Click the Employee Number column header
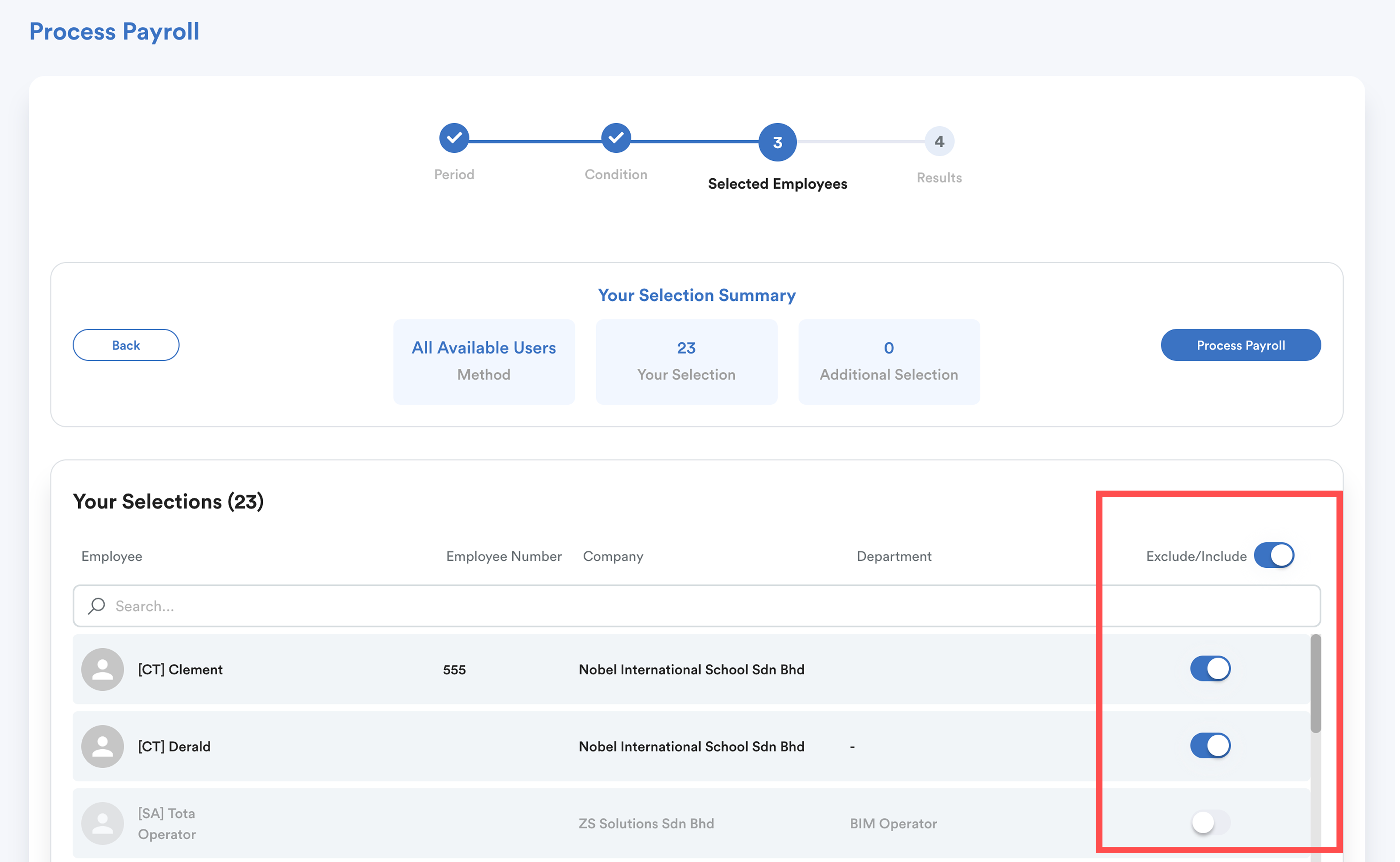Image resolution: width=1400 pixels, height=862 pixels. 504,556
